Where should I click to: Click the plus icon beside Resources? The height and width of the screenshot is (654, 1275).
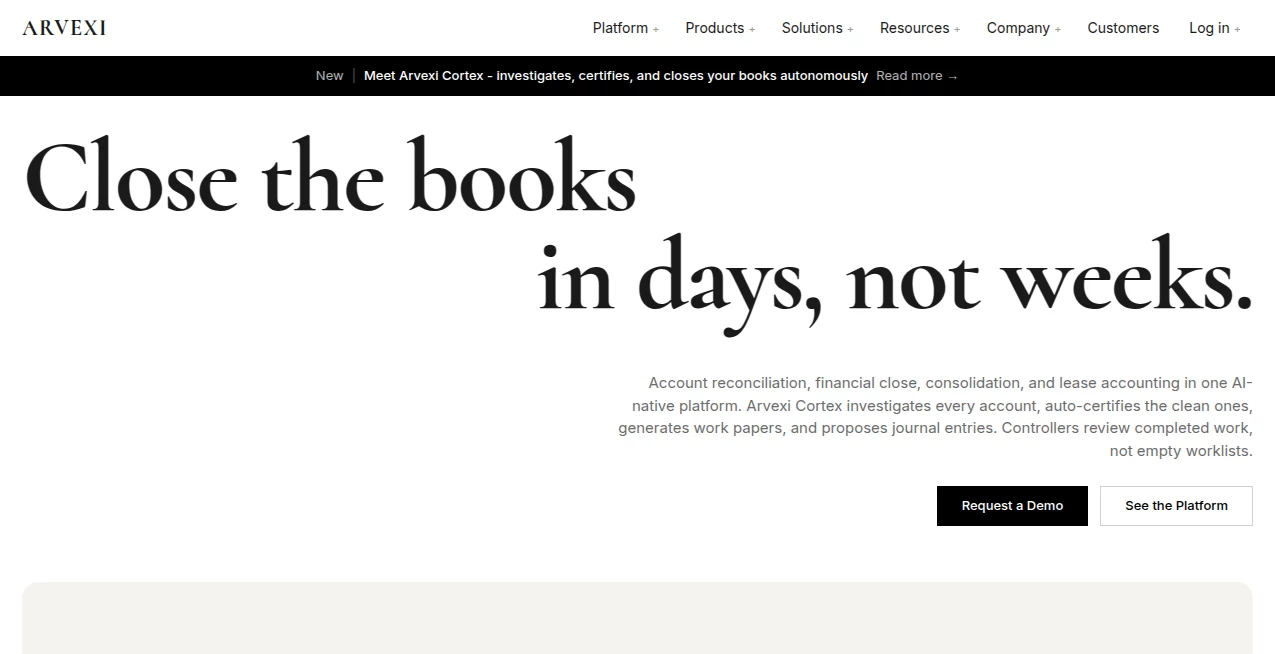(x=957, y=30)
